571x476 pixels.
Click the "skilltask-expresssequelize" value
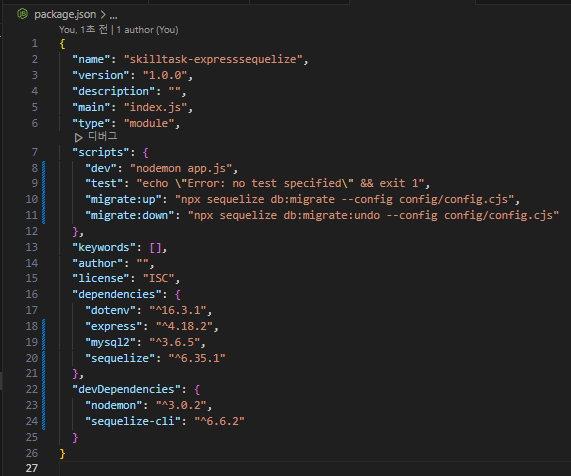click(213, 59)
